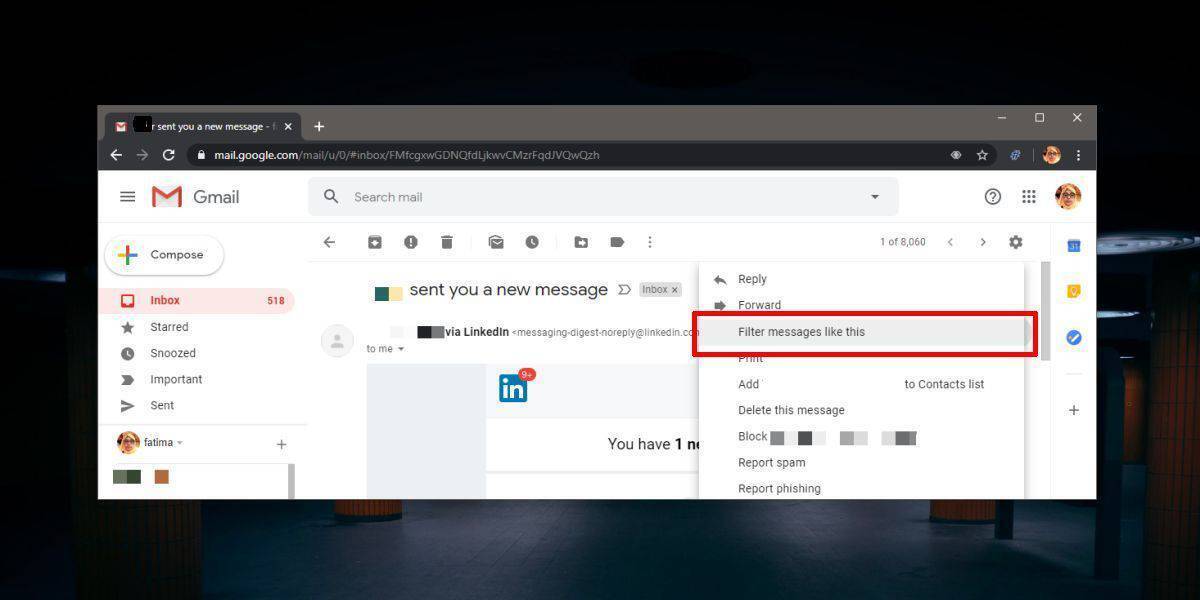Open the Gmail main menu hamburger
Viewport: 1200px width, 600px height.
pyautogui.click(x=128, y=197)
